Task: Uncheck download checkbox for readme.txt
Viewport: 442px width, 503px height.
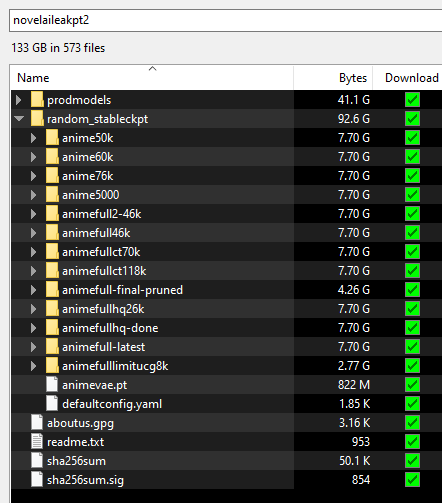Action: click(x=412, y=442)
